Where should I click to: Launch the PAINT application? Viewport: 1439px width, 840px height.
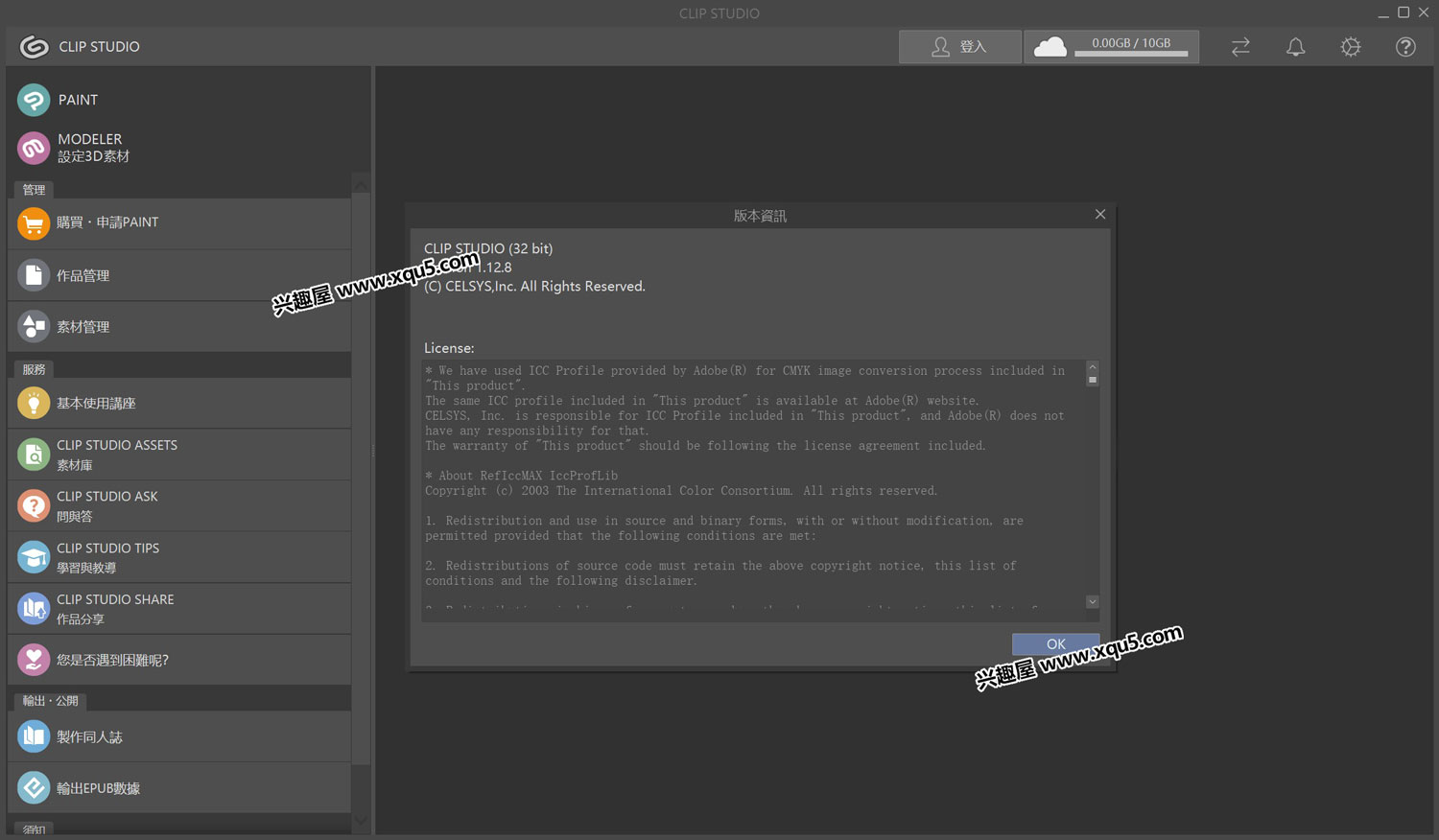tap(59, 100)
